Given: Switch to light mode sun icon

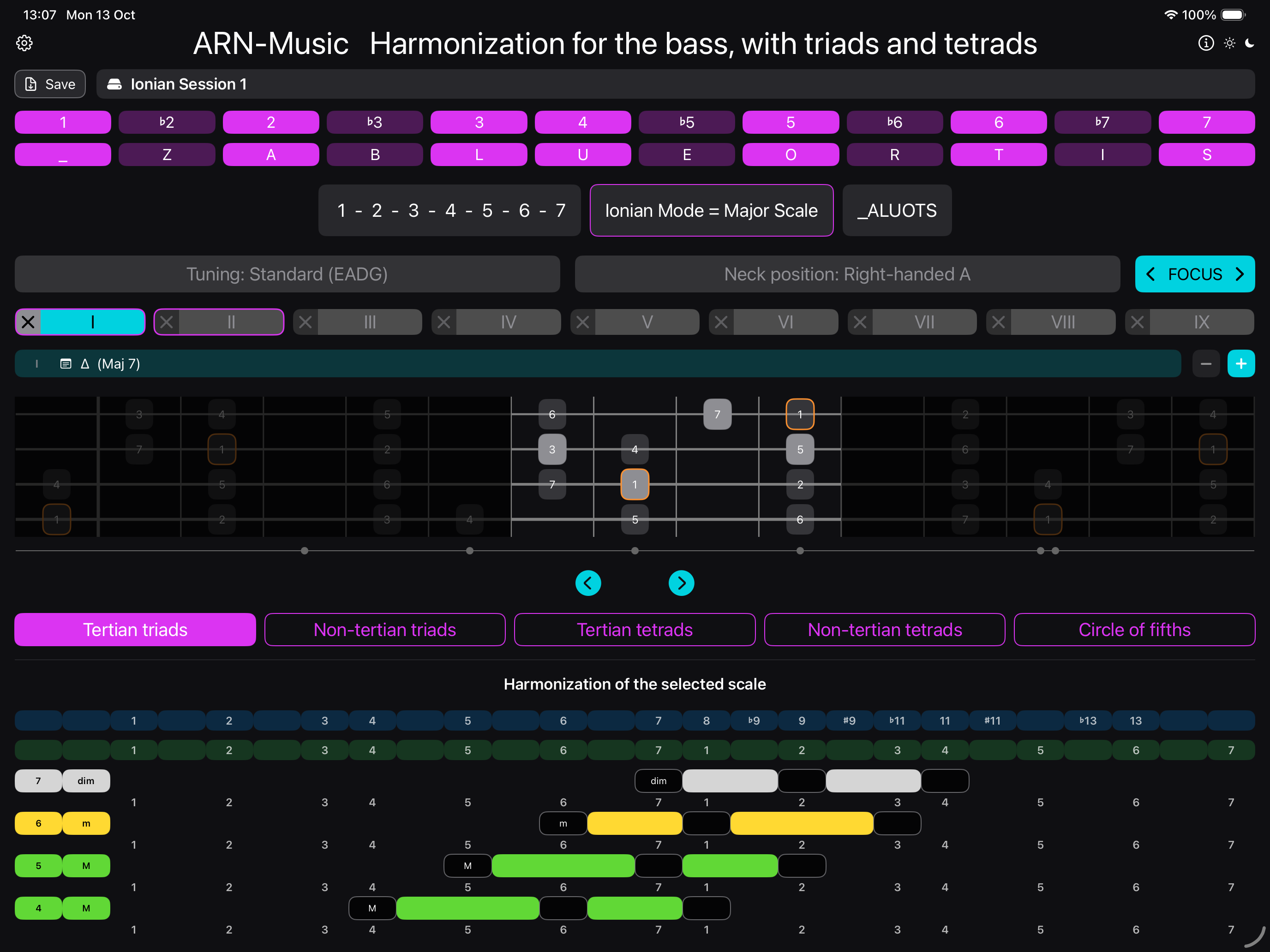Looking at the screenshot, I should click(1229, 43).
